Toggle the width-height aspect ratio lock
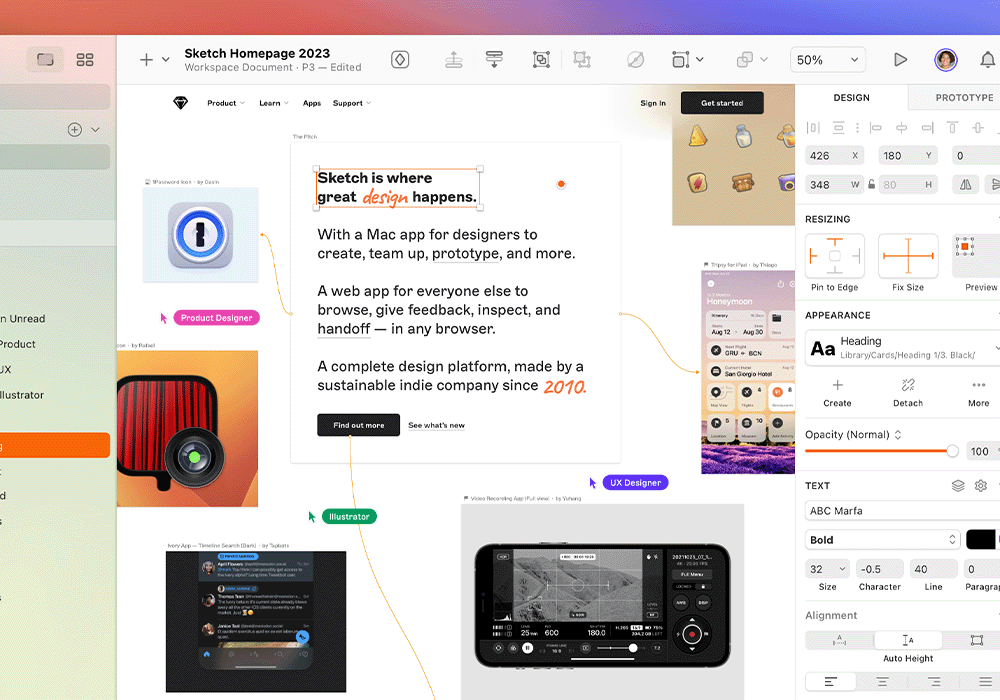This screenshot has width=1000, height=700. tap(871, 185)
